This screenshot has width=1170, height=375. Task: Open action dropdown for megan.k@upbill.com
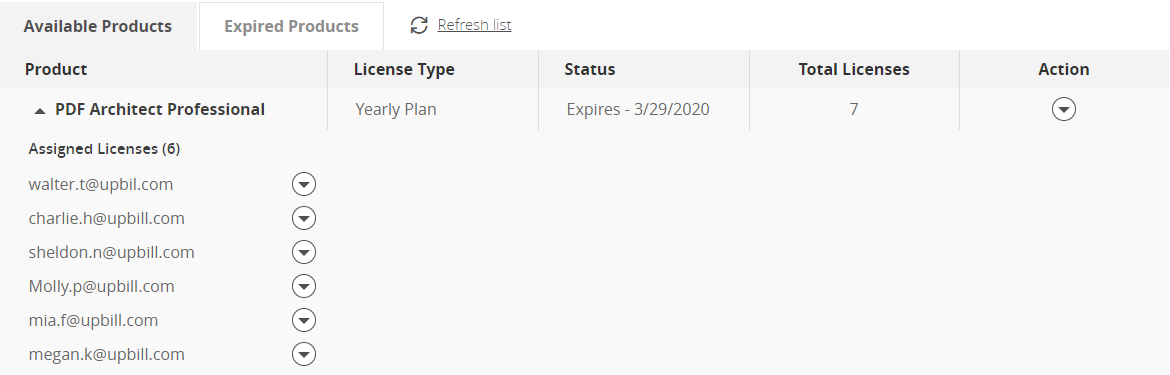(x=304, y=354)
